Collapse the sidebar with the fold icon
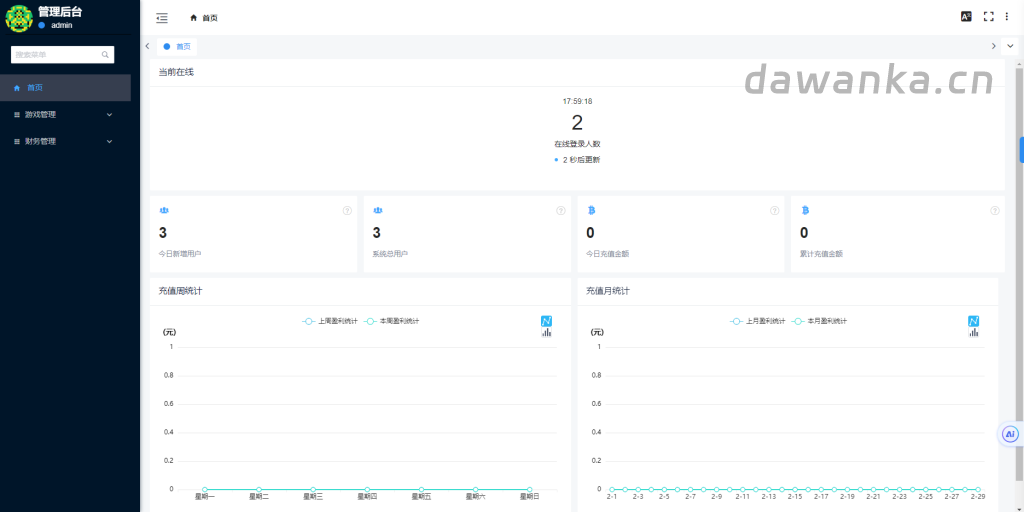1024x512 pixels. pos(162,18)
